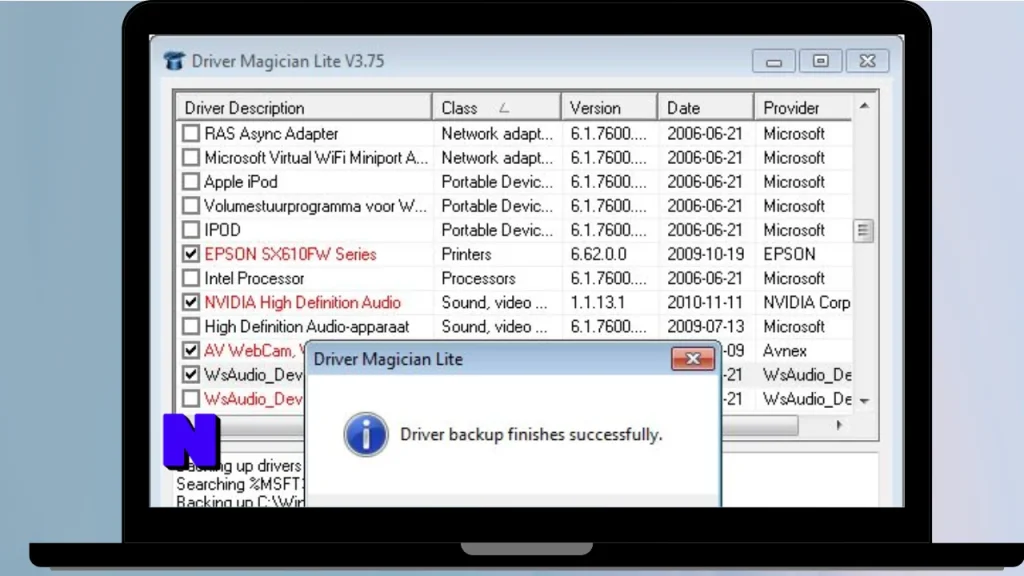Viewport: 1024px width, 576px height.
Task: Click date 2009-07-13 cell
Action: (x=705, y=327)
